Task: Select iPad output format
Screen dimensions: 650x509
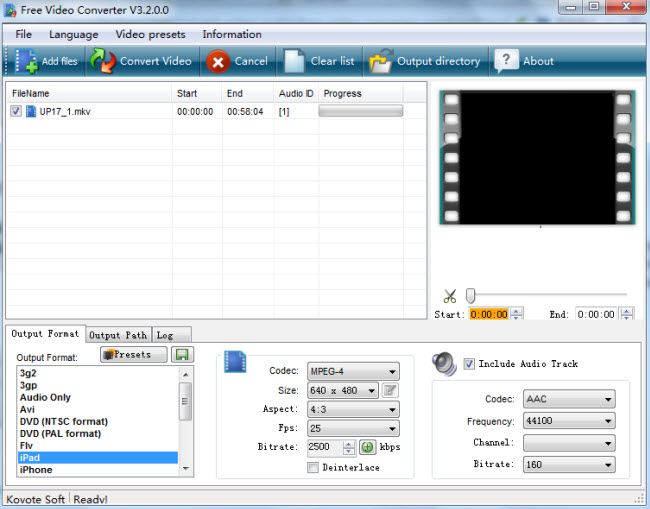Action: tap(98, 458)
